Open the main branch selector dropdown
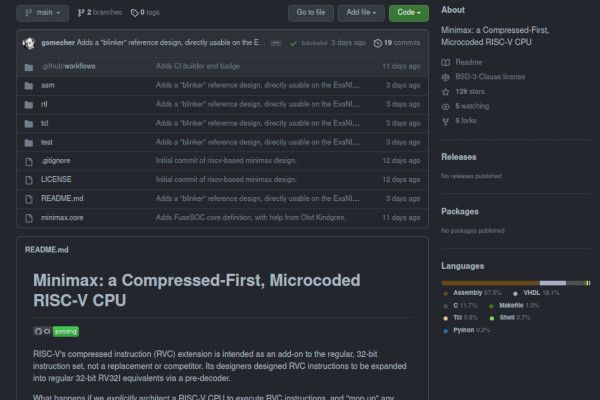The image size is (600, 400). 41,13
